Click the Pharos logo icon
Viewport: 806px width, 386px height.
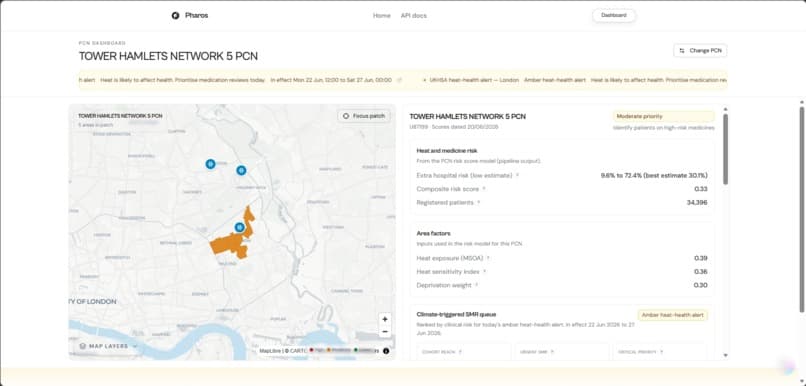(x=175, y=15)
